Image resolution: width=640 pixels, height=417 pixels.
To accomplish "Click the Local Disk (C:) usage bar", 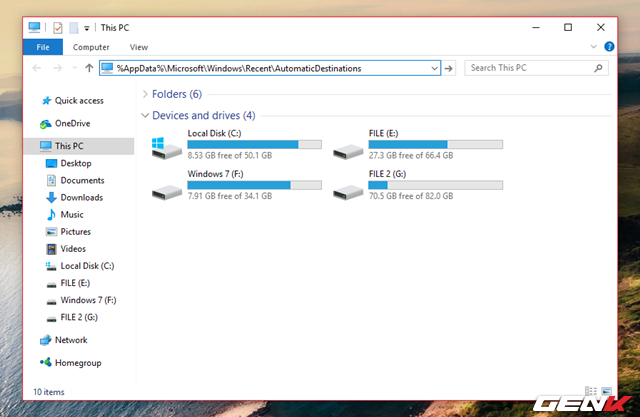I will coord(255,144).
